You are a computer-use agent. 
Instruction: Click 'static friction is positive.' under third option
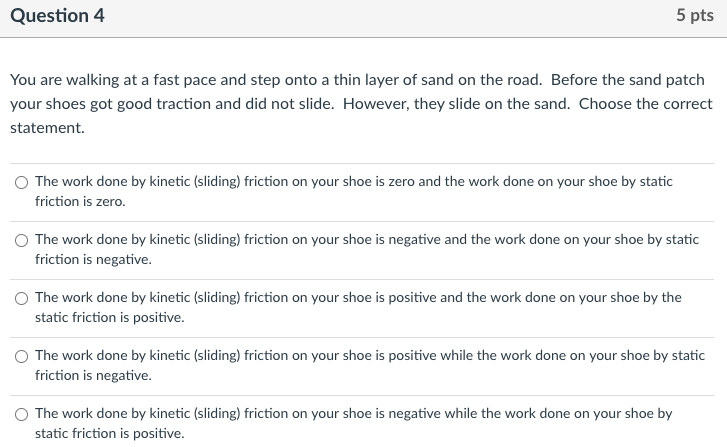tap(109, 318)
